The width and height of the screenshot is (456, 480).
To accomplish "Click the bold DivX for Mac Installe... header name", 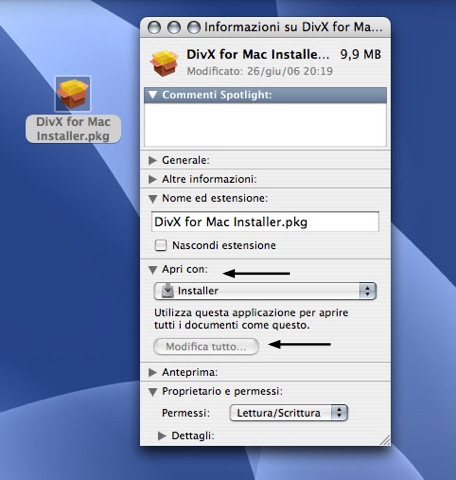I will point(258,55).
